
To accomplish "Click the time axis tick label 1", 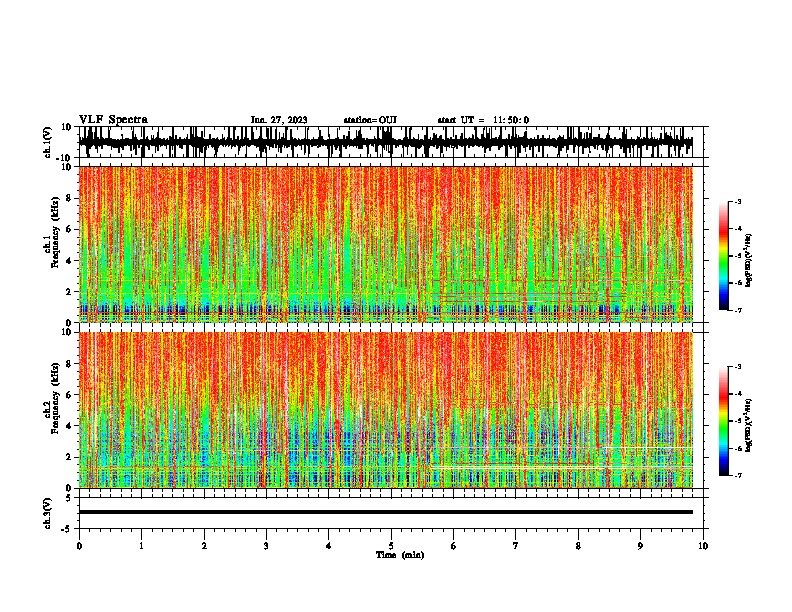I will pyautogui.click(x=141, y=546).
